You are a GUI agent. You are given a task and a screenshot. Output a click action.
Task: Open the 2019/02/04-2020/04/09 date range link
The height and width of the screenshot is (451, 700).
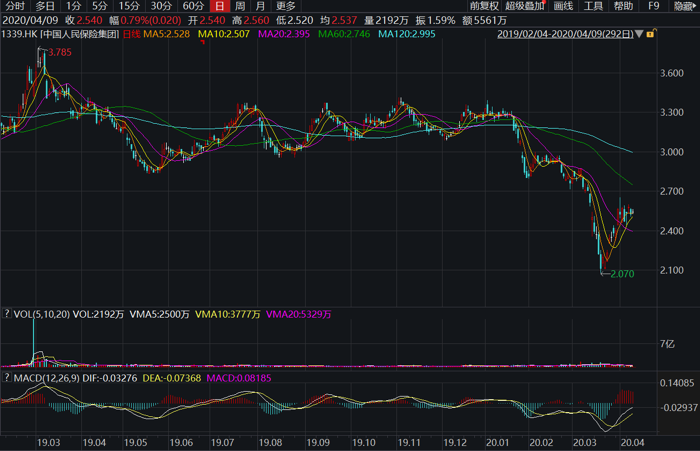tap(566, 35)
